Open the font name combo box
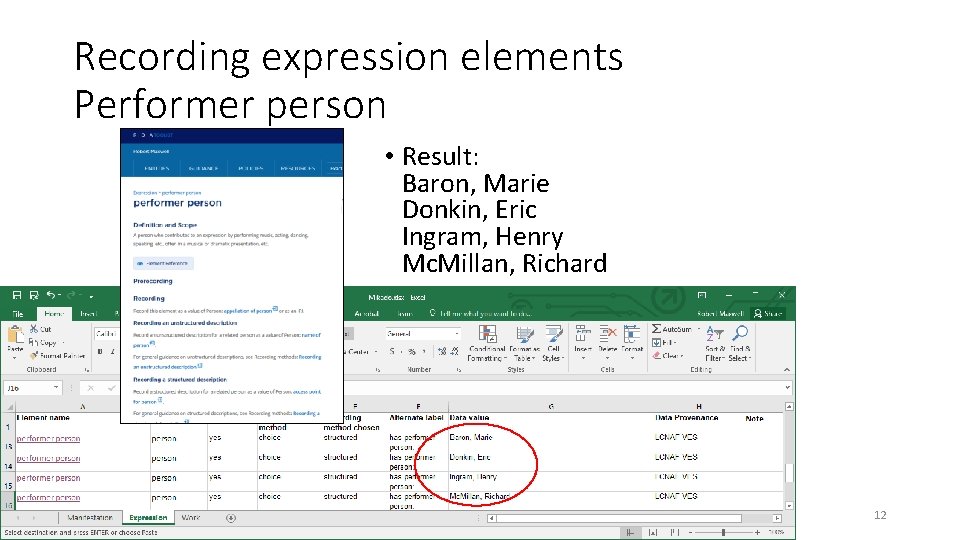Viewport: 960px width, 540px height. 107,334
